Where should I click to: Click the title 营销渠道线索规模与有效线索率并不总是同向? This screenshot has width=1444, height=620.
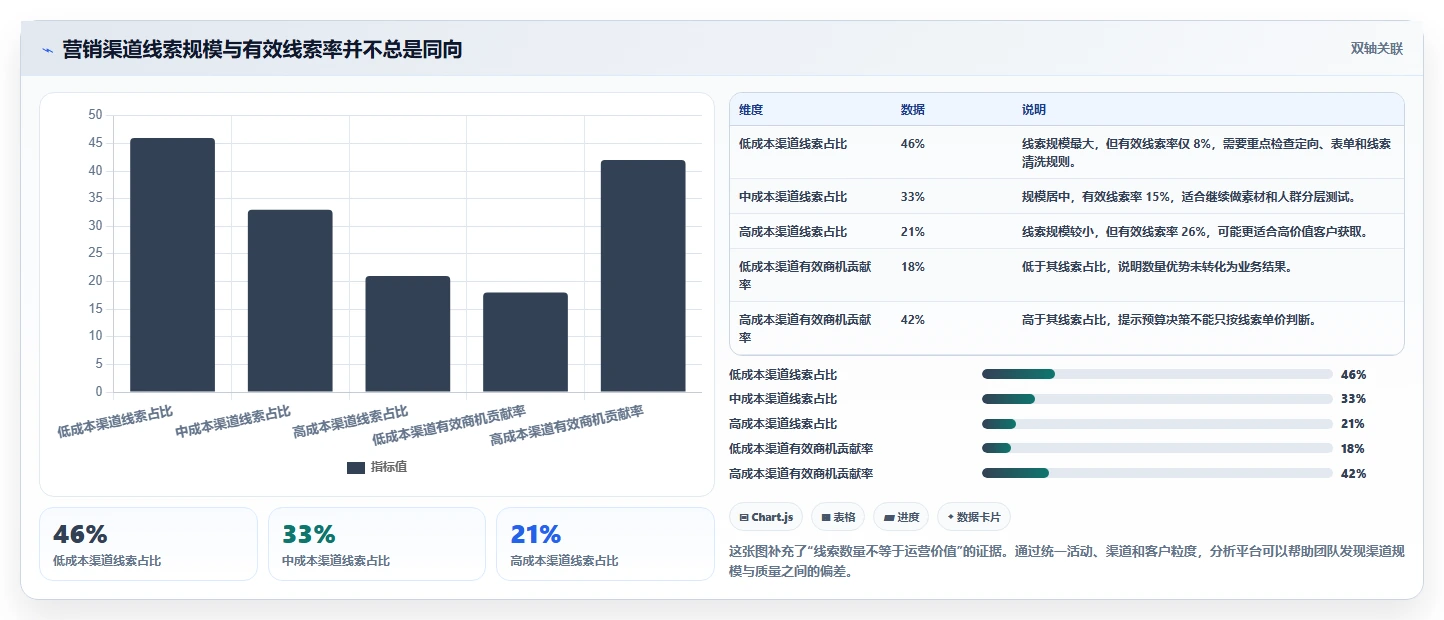(x=262, y=49)
